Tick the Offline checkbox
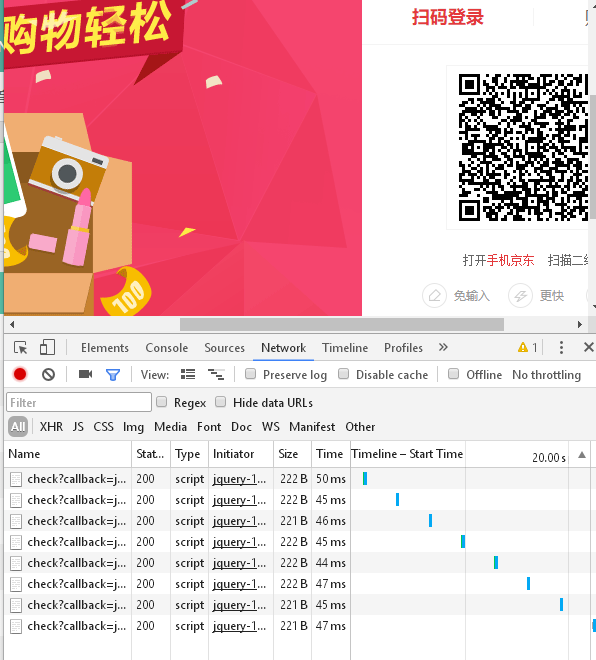 click(453, 374)
